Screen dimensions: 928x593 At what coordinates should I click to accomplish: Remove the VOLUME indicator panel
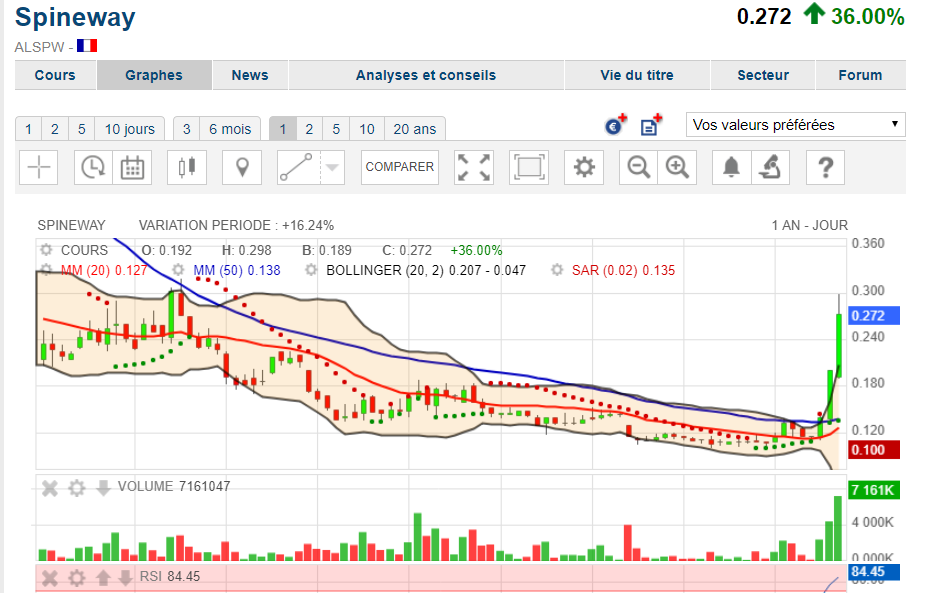pos(50,488)
